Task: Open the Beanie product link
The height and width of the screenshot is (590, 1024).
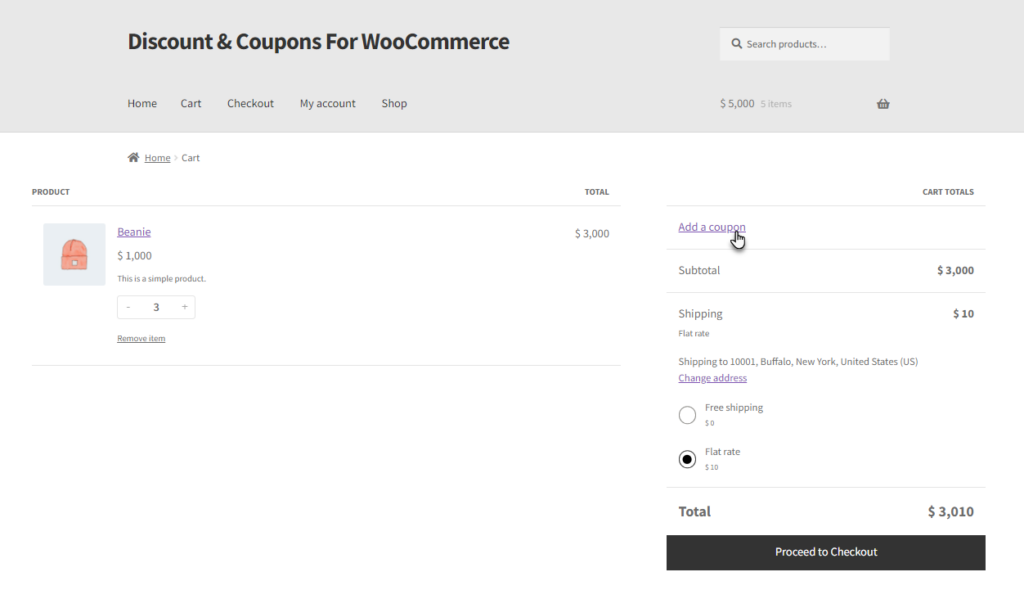Action: (134, 231)
